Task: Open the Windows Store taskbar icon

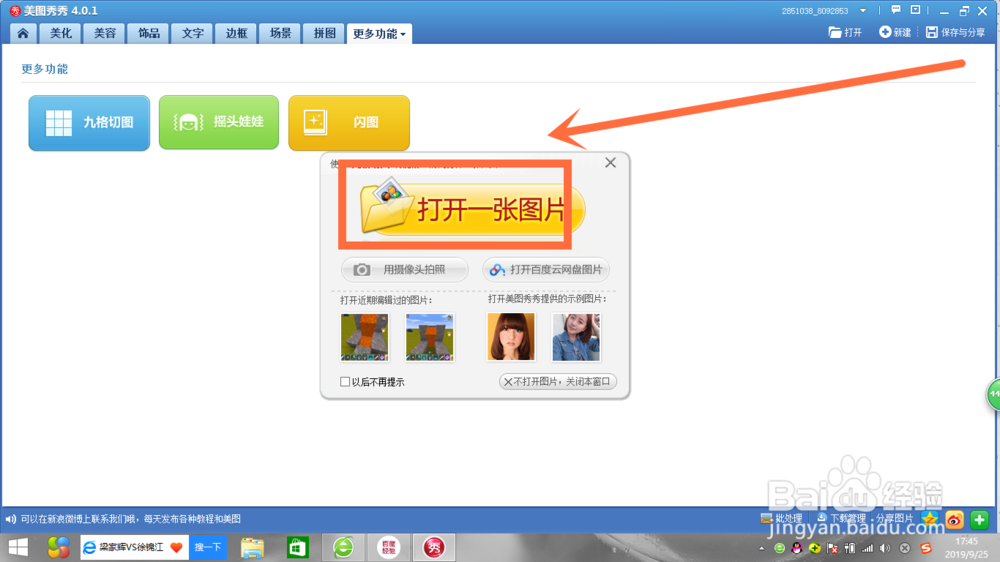Action: click(x=297, y=547)
